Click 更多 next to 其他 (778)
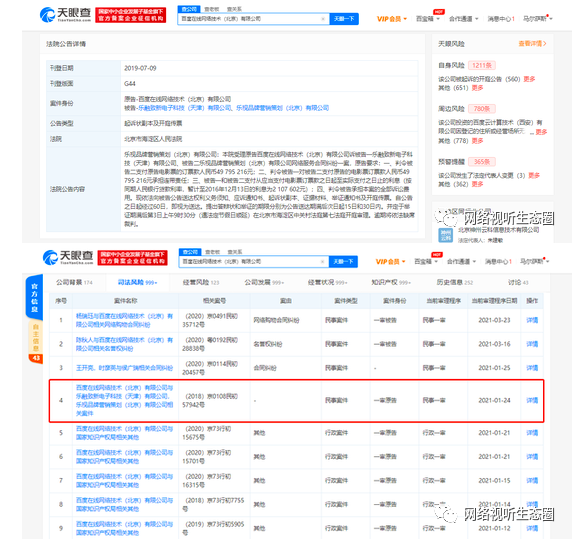585x550 pixels. click(x=478, y=141)
